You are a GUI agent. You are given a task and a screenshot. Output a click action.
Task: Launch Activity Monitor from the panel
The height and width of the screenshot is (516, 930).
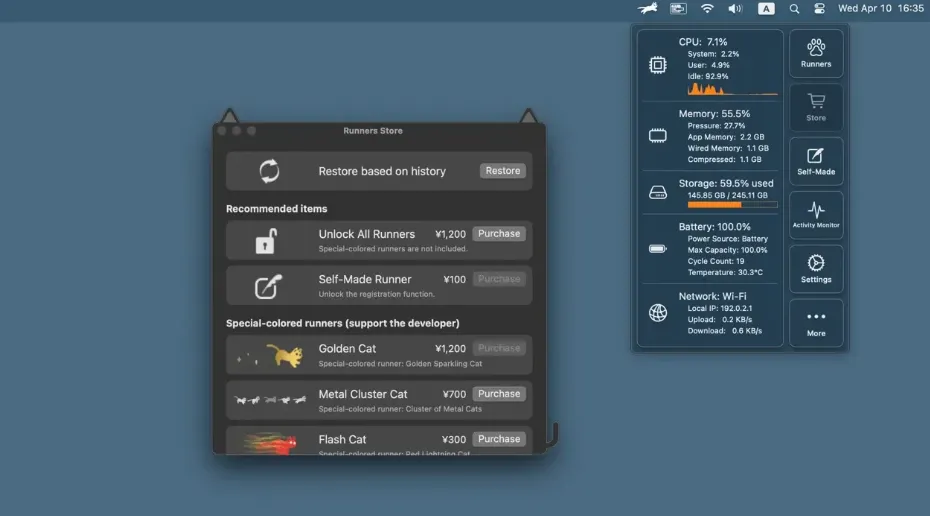[816, 215]
